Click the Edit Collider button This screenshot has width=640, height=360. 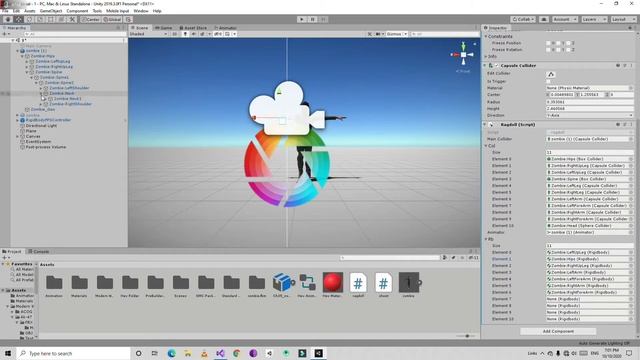click(551, 74)
